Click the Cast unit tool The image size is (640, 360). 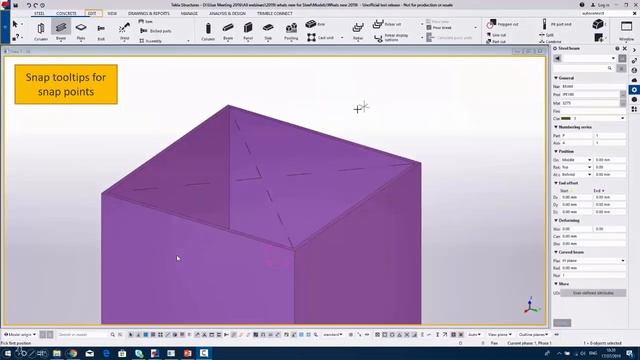[x=321, y=38]
